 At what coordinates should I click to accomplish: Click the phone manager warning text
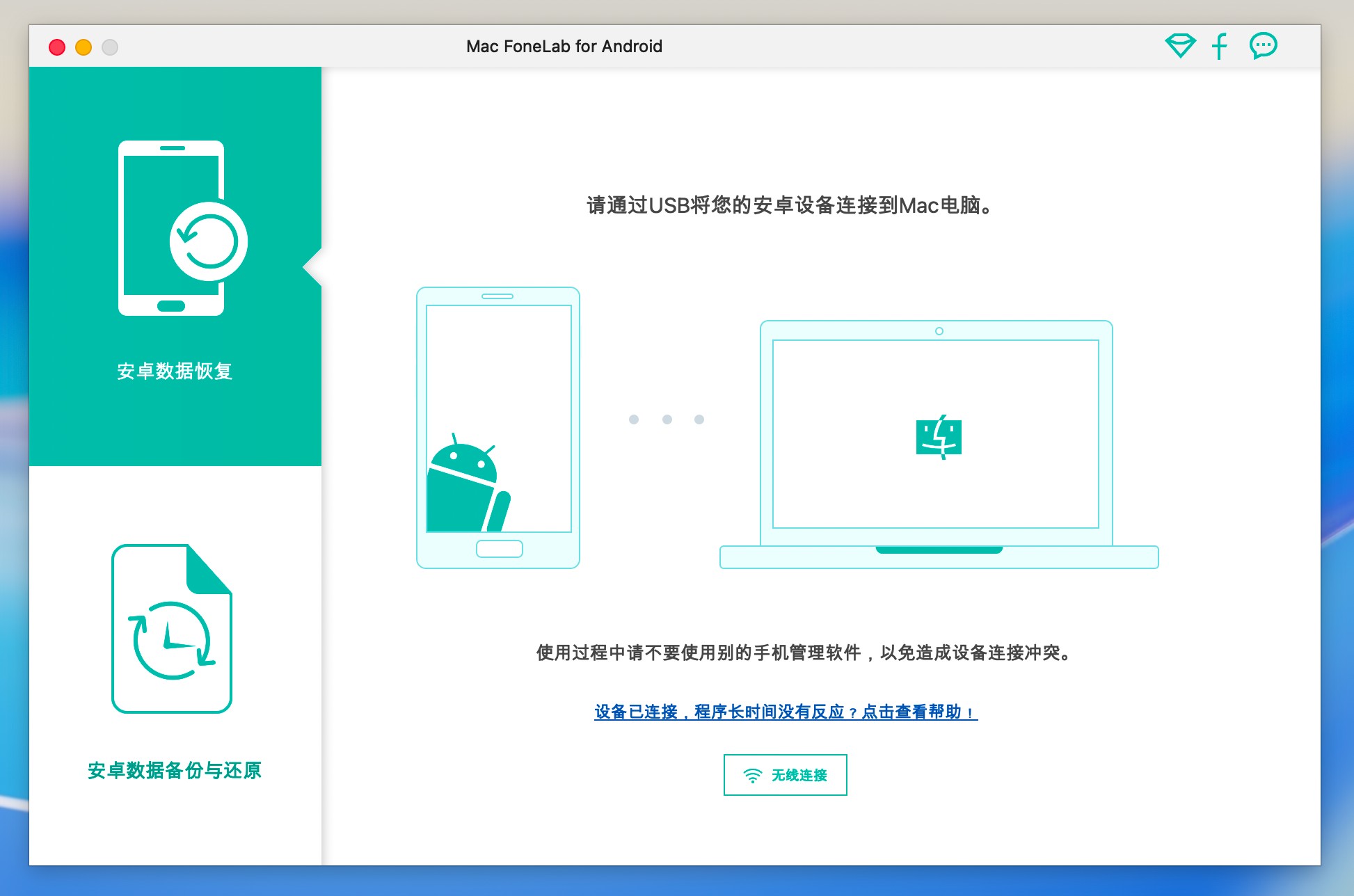click(x=804, y=653)
